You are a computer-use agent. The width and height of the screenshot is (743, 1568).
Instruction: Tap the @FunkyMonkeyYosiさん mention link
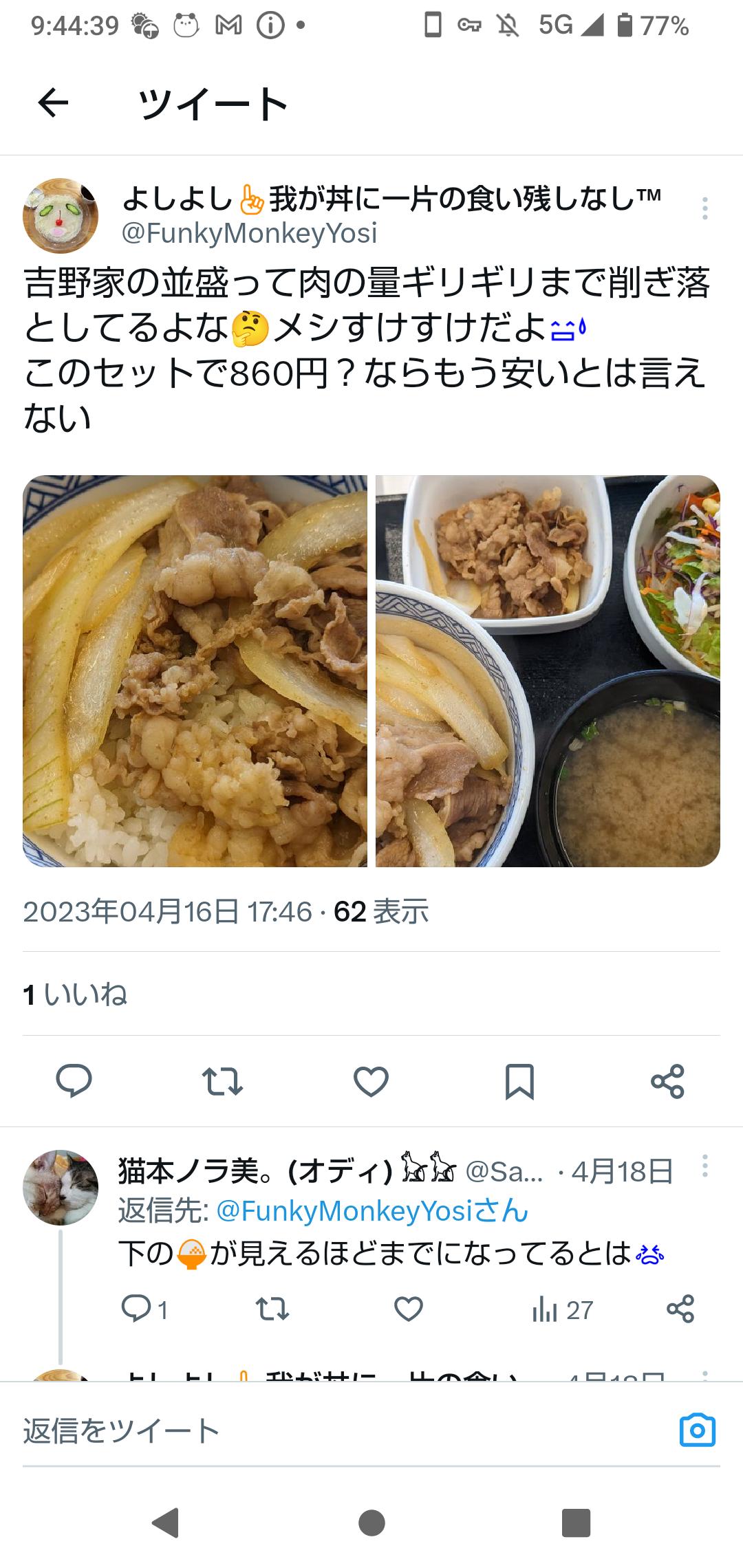372,1210
